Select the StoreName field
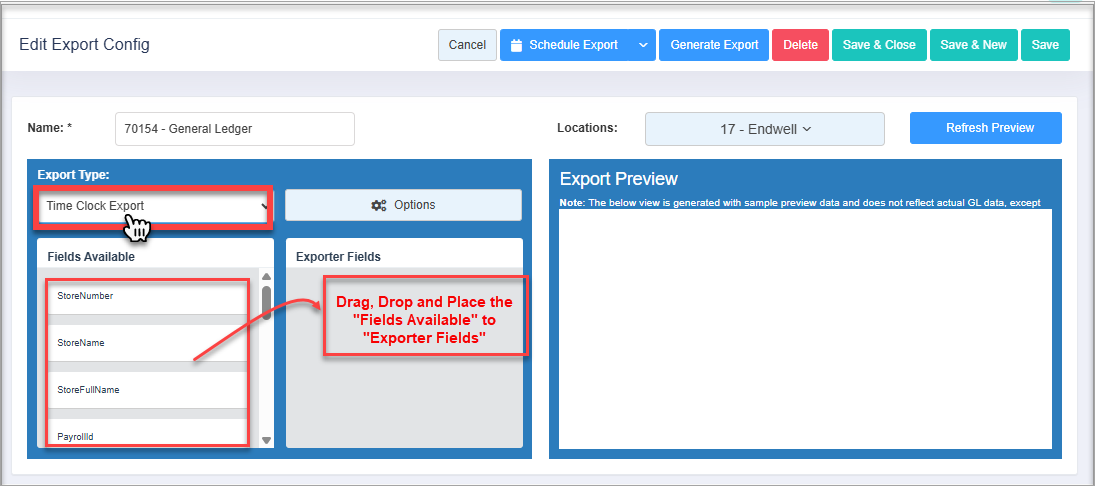 pyautogui.click(x=147, y=343)
